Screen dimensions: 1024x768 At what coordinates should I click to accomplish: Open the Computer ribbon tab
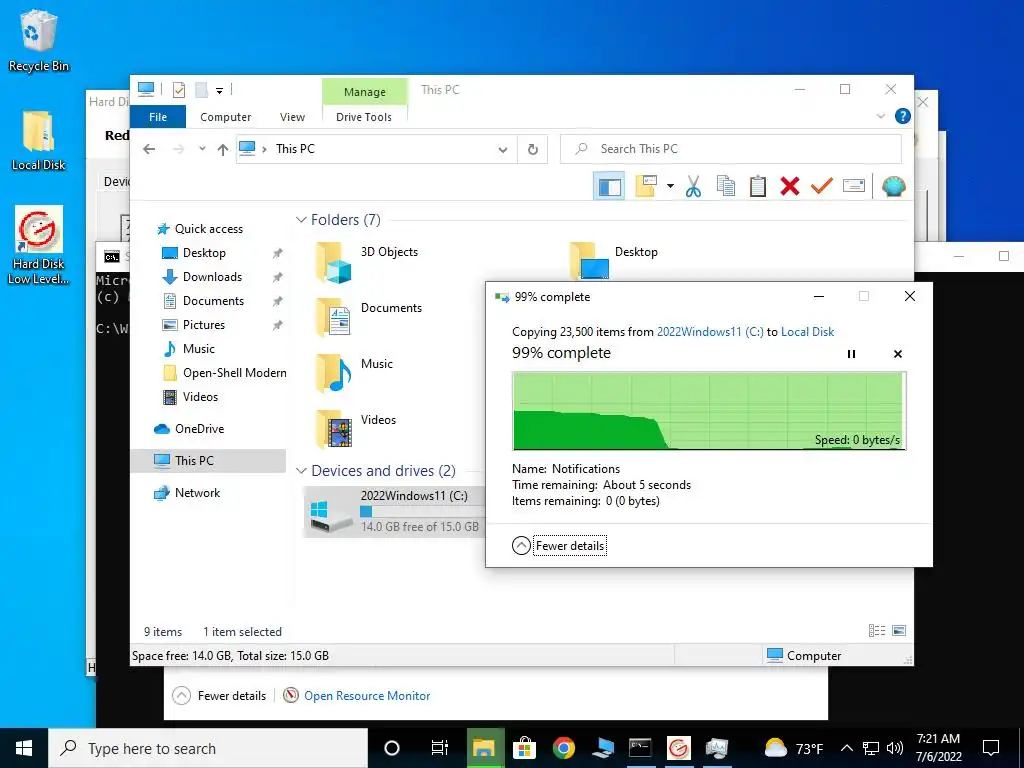[x=225, y=117]
